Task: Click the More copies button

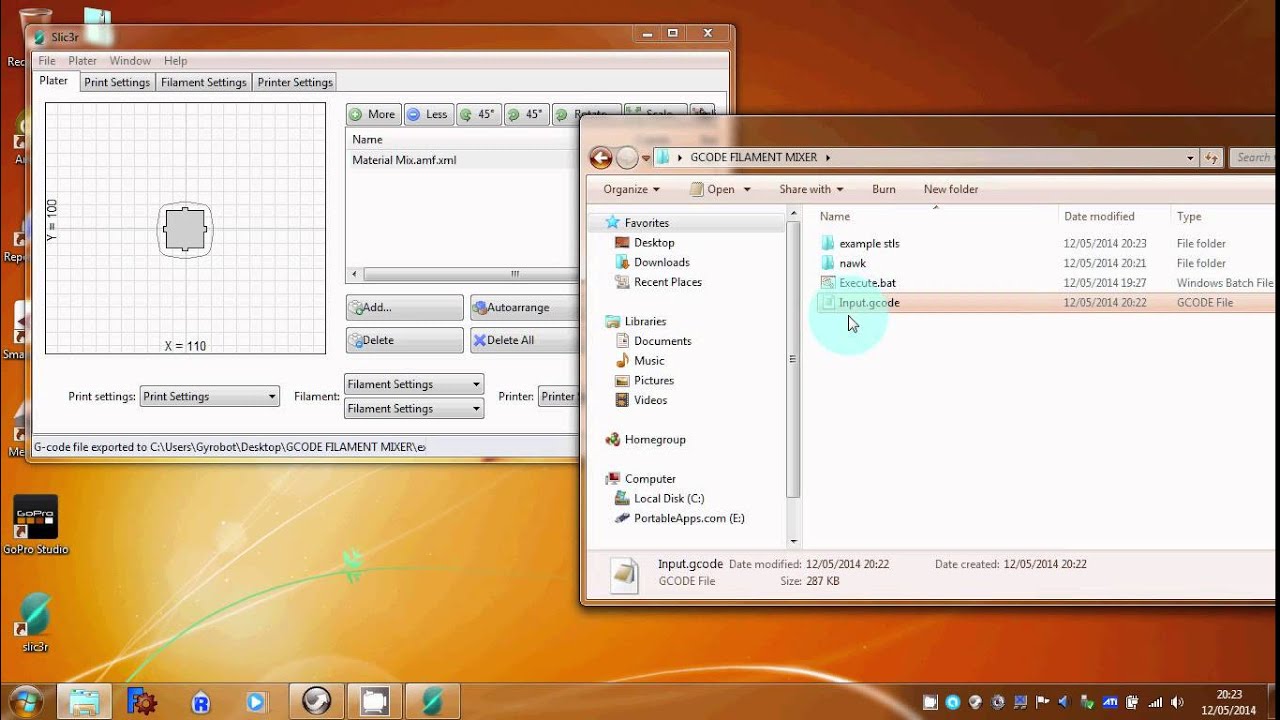Action: pos(373,115)
